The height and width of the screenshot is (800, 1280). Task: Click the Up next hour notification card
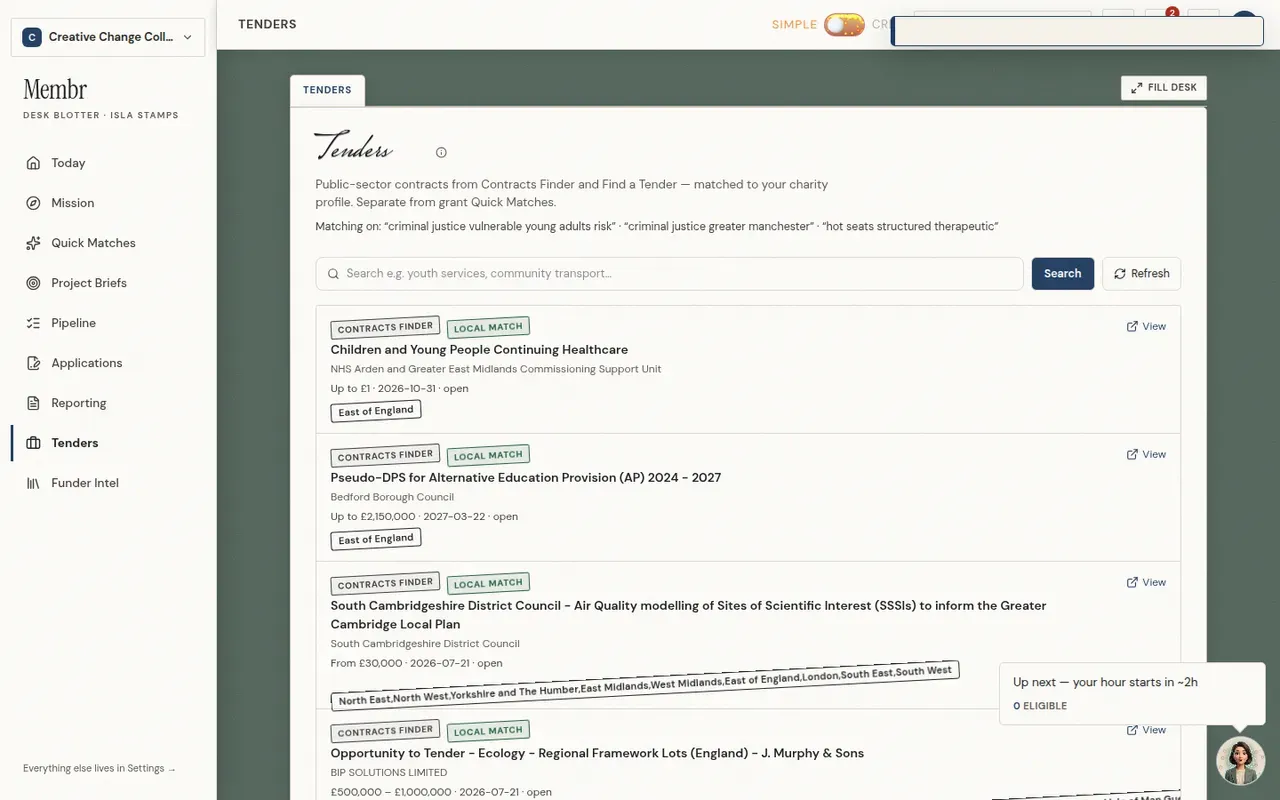point(1132,693)
